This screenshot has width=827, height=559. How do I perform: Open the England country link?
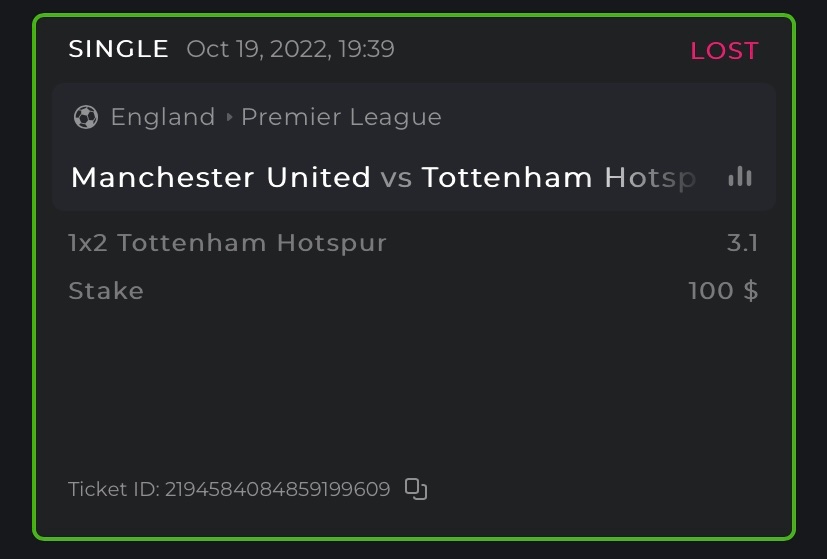click(x=163, y=117)
